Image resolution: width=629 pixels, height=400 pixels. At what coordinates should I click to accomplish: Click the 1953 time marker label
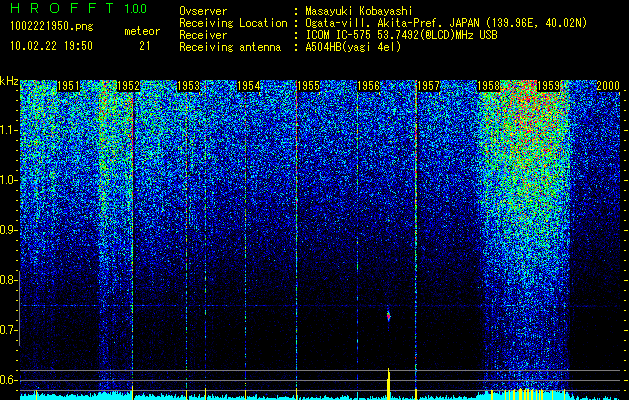[x=189, y=86]
